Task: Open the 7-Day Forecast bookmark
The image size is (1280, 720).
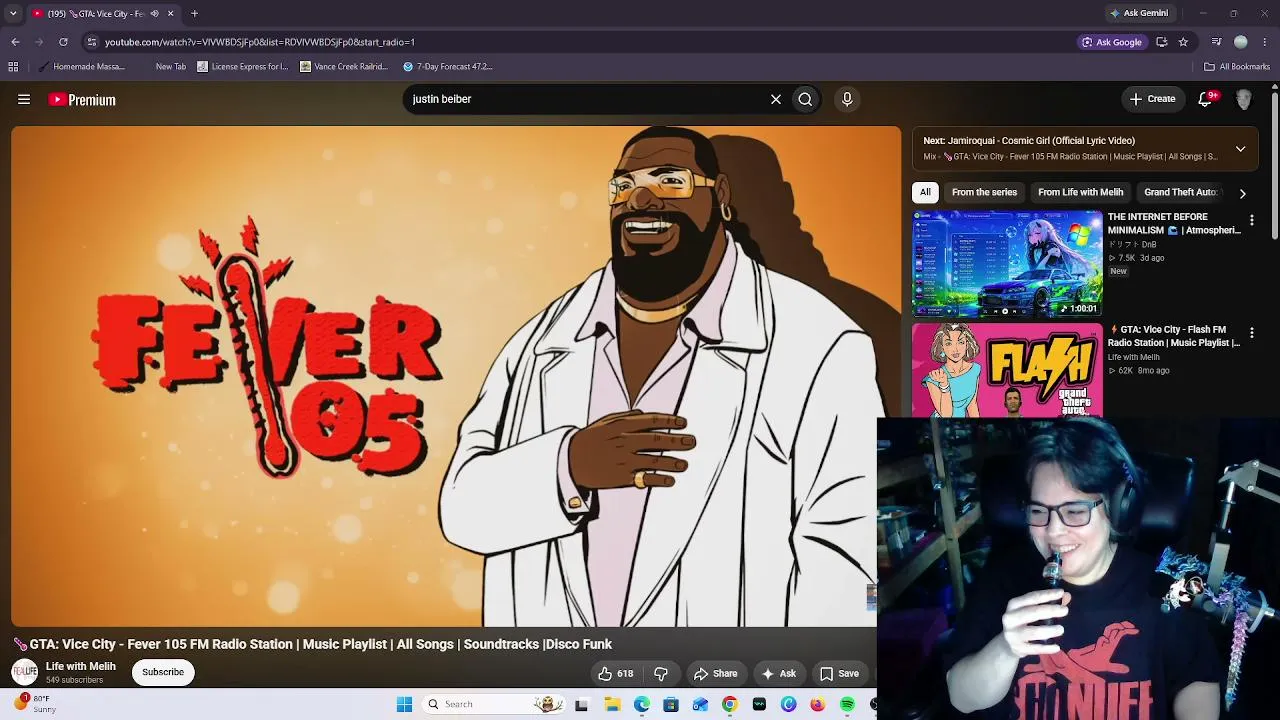Action: 448,67
